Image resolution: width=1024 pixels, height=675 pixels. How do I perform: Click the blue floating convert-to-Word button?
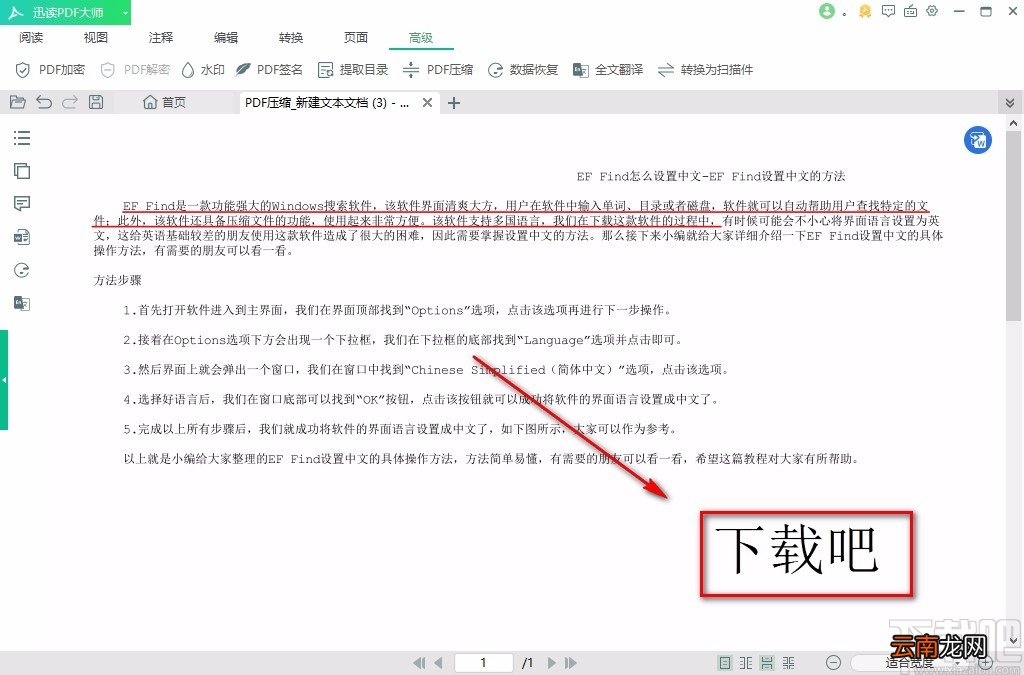(978, 140)
